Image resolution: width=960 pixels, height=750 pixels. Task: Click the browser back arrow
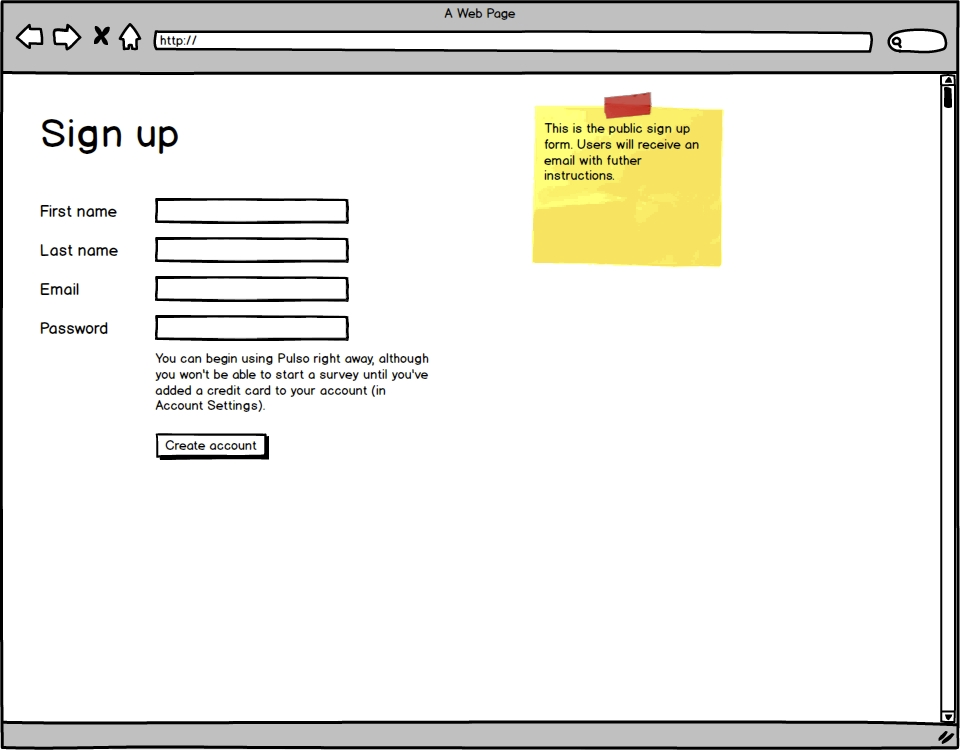(x=29, y=37)
